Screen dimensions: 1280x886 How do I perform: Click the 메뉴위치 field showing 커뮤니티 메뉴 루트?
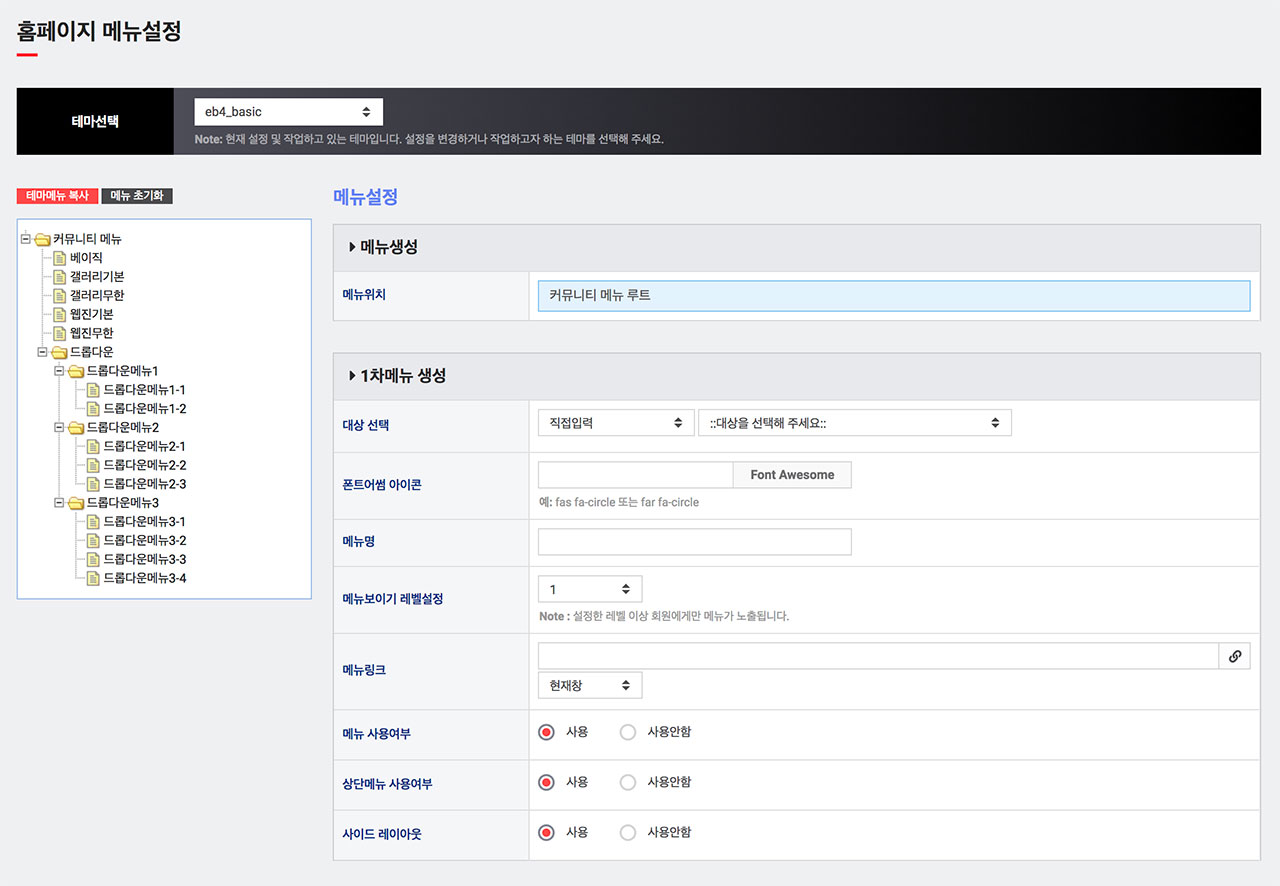tap(894, 296)
